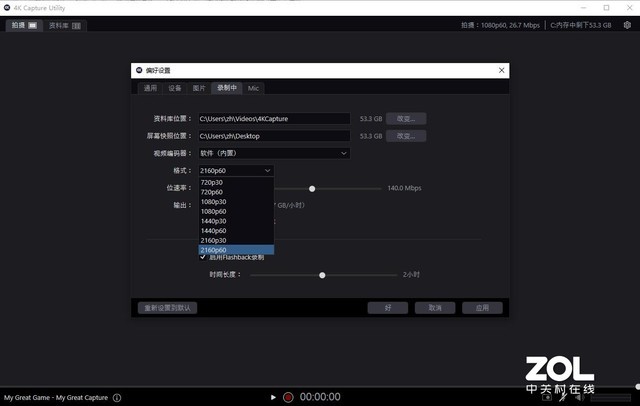Click 改变 for the 资料库位置 path
640x406 pixels.
406,119
